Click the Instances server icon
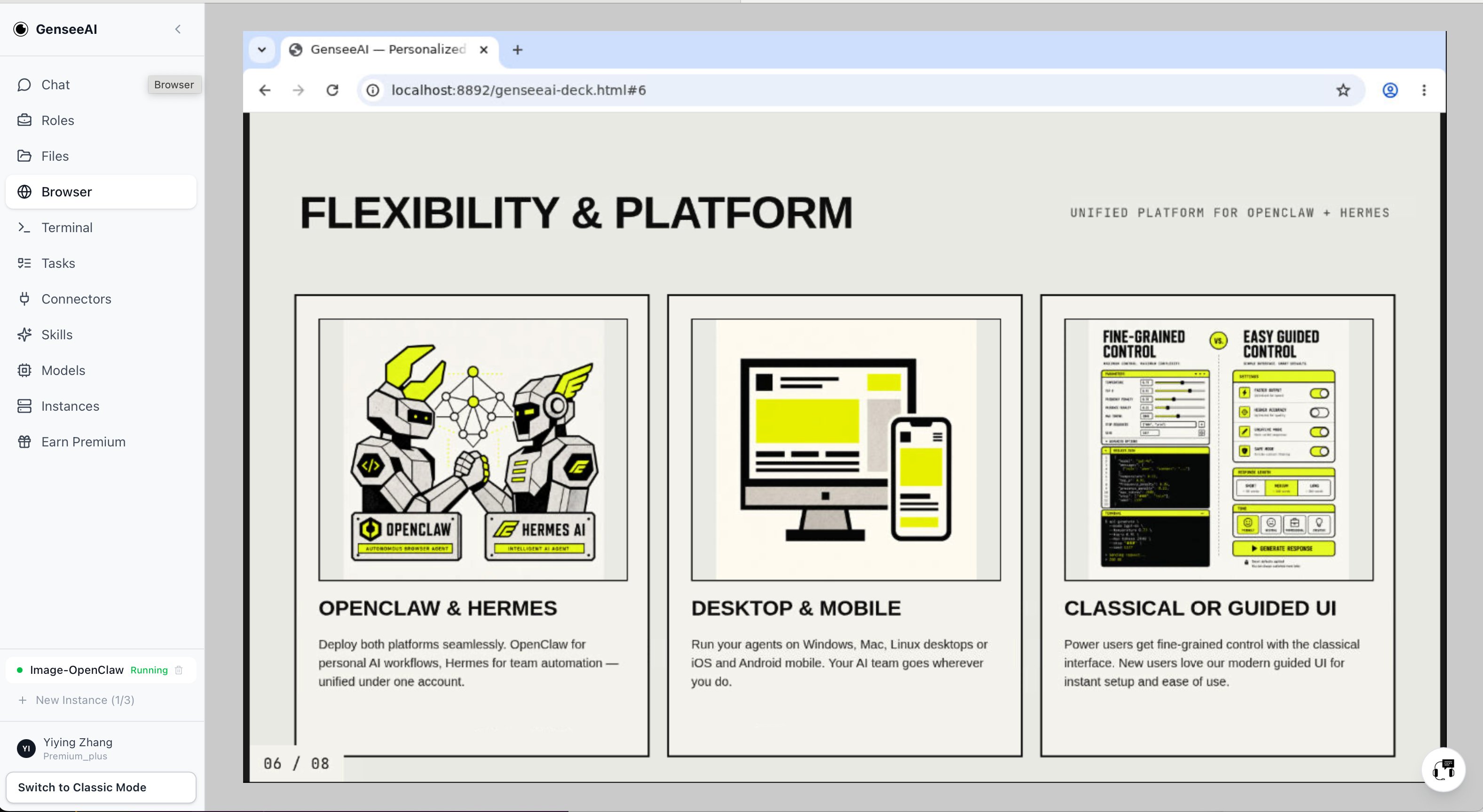1483x812 pixels. (x=24, y=406)
